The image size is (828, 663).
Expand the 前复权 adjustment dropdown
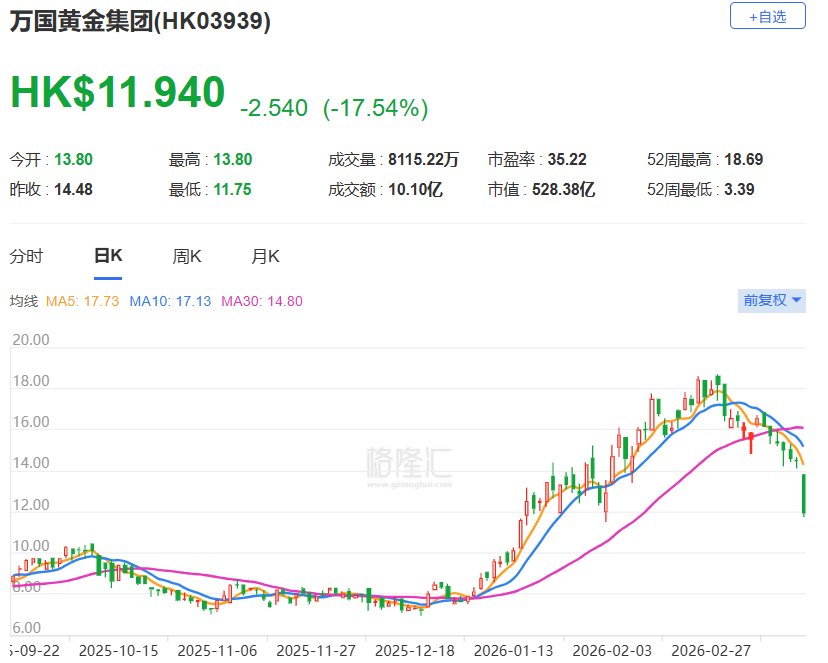click(770, 300)
